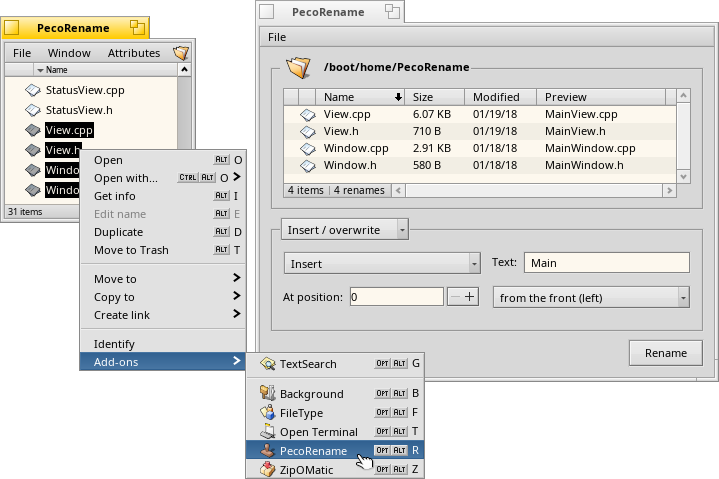Click the file icon of Window.h in PecoRename list
The height and width of the screenshot is (479, 719).
(x=308, y=165)
